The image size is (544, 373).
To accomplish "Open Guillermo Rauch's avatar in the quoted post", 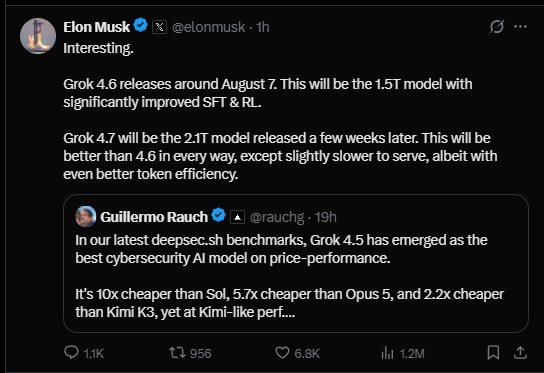I will click(86, 217).
